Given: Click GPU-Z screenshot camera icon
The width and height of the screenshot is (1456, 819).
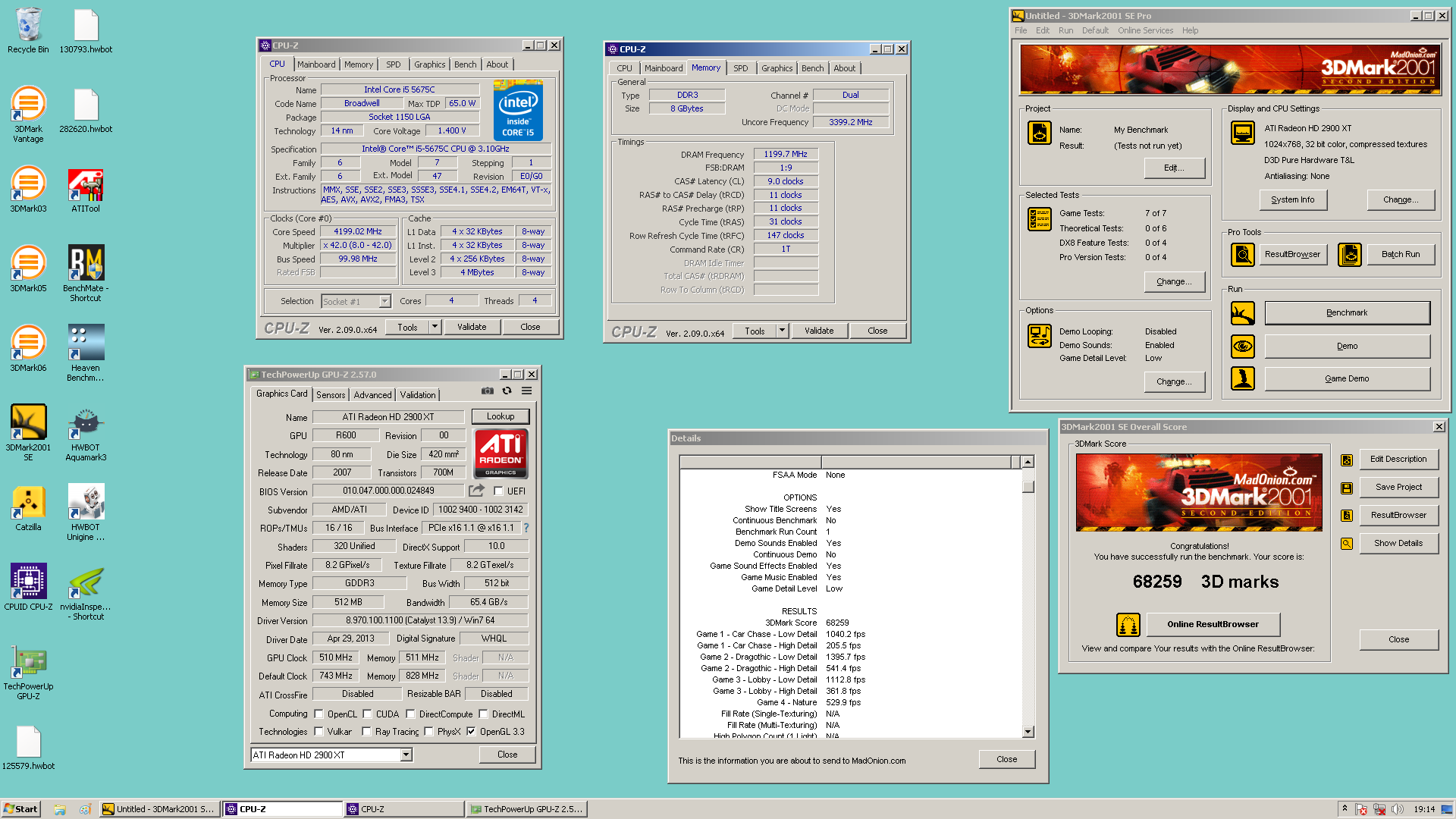Looking at the screenshot, I should [488, 391].
